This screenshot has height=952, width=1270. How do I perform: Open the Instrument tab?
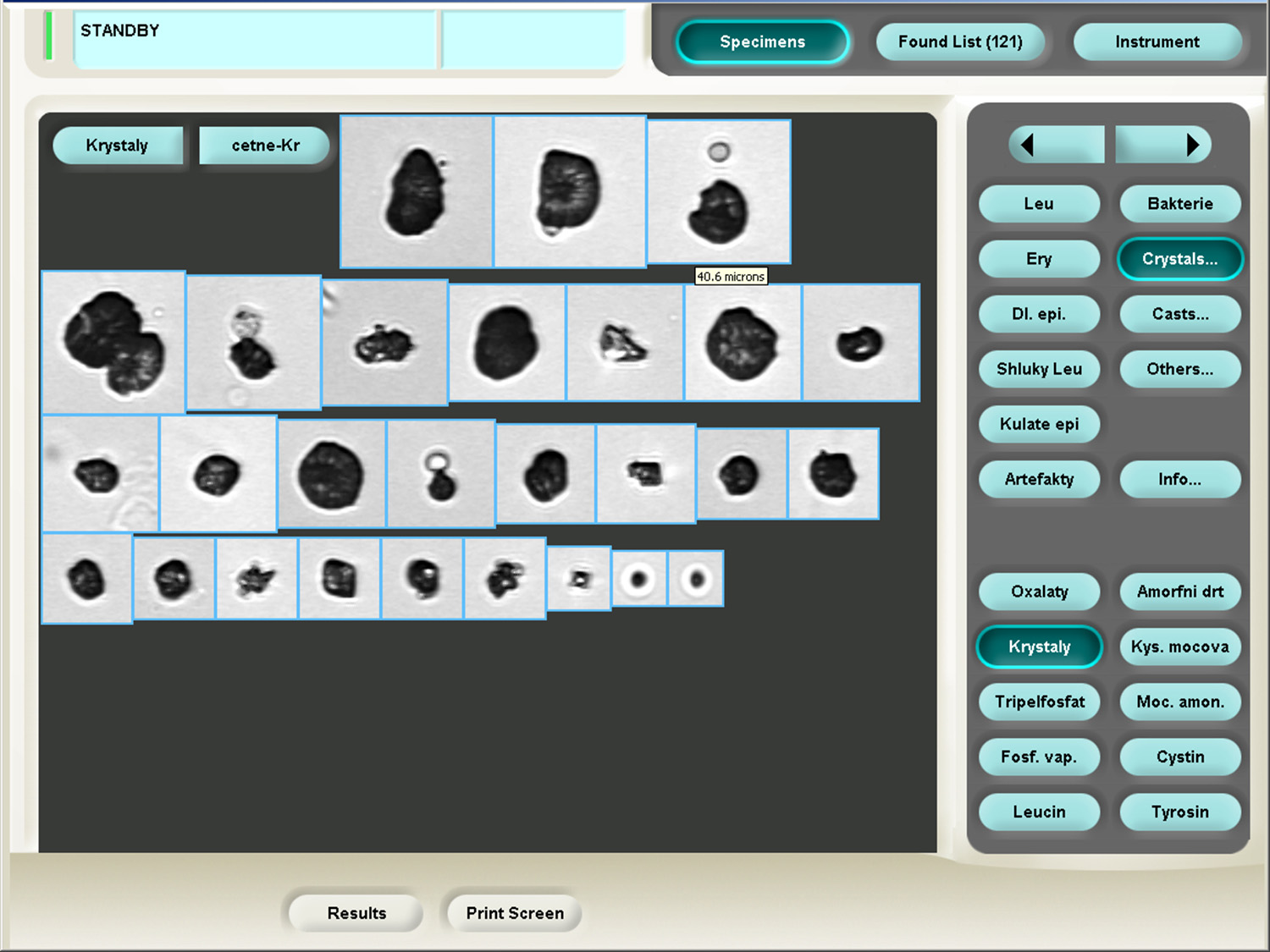[1157, 41]
